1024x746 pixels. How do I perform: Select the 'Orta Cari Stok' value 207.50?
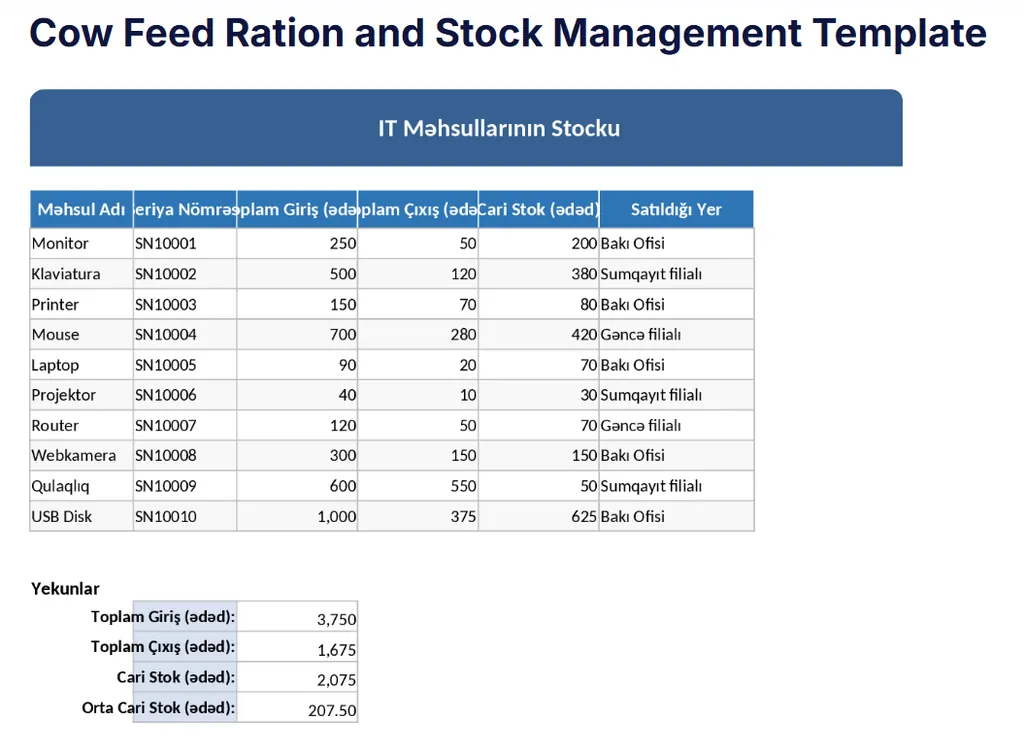click(297, 710)
